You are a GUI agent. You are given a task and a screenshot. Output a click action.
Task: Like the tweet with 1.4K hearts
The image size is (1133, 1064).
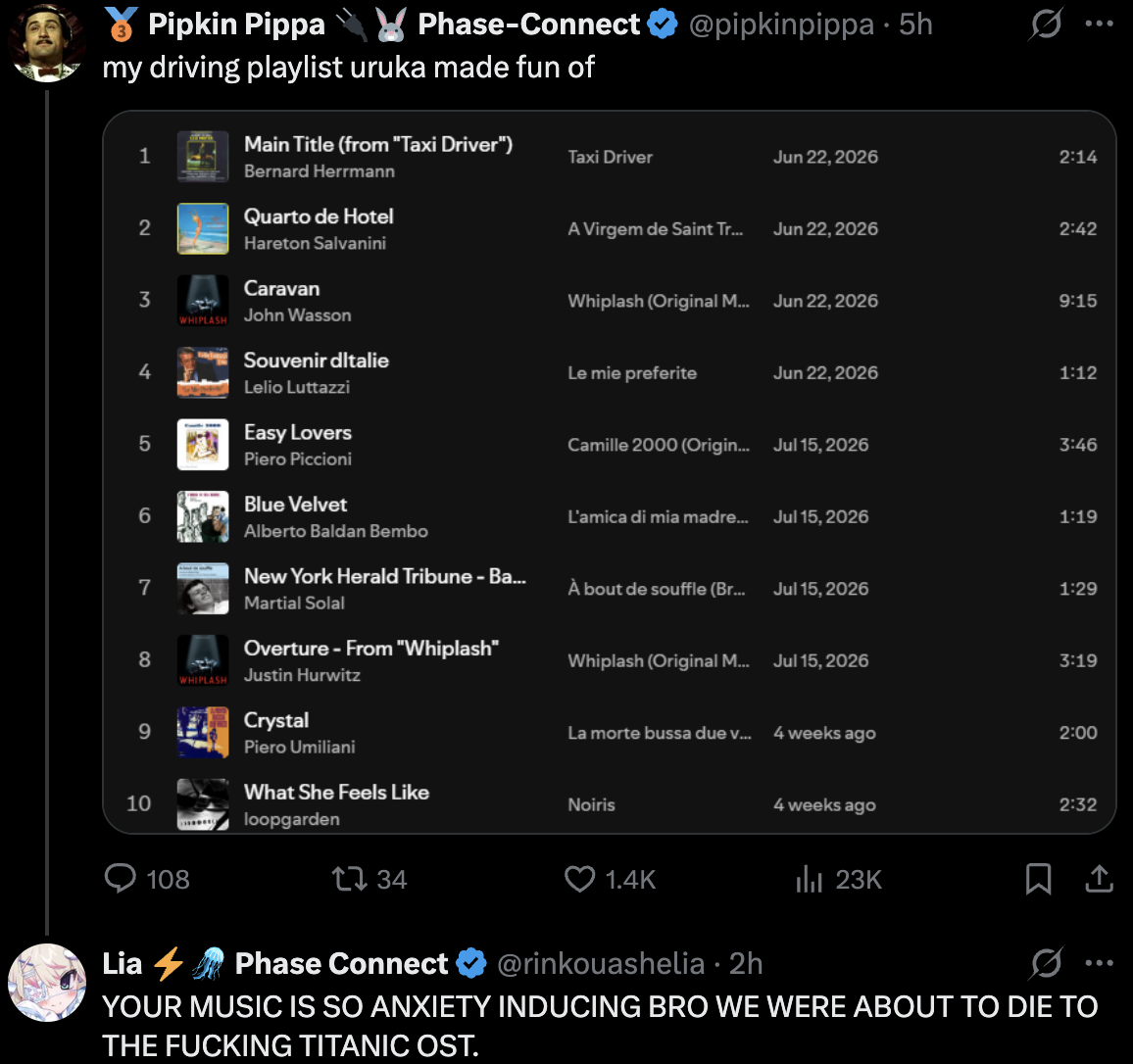click(x=579, y=879)
